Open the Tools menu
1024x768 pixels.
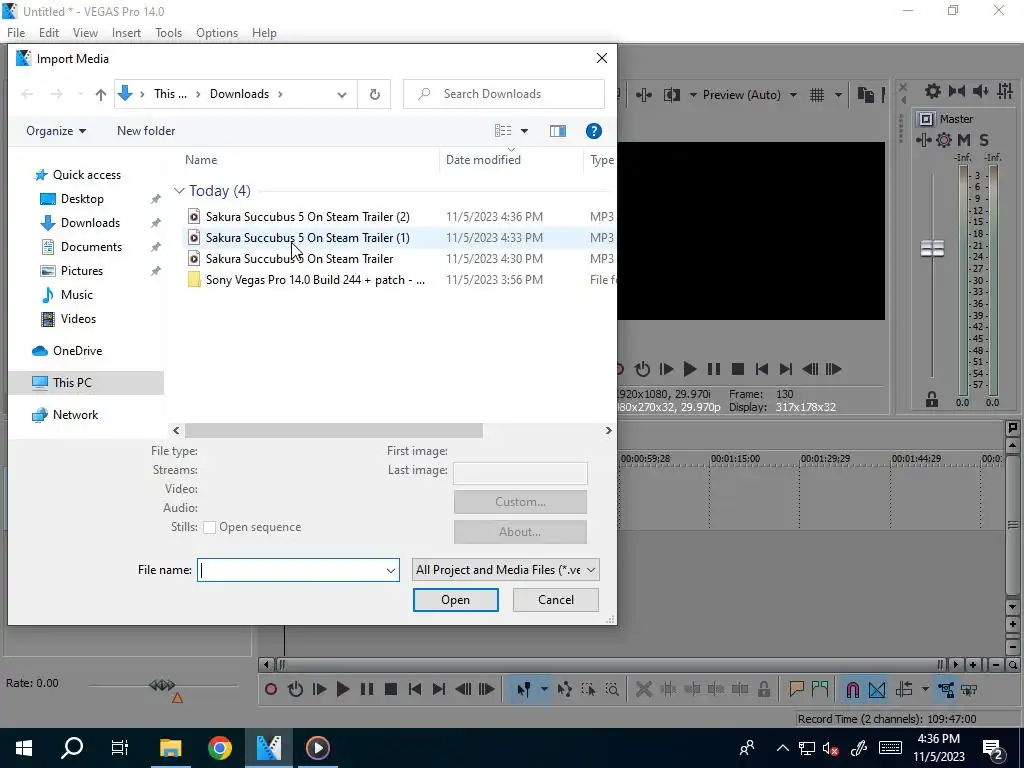[x=168, y=33]
